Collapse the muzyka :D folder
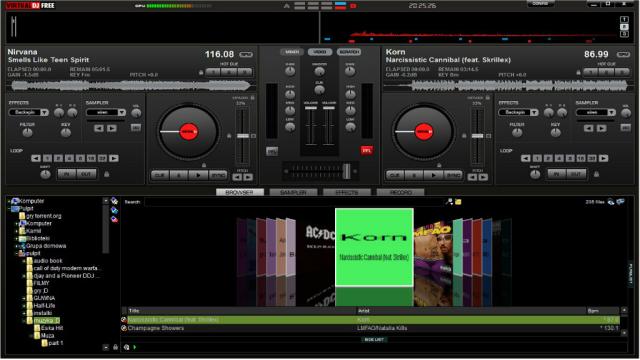This screenshot has height=360, width=640. tap(24, 321)
